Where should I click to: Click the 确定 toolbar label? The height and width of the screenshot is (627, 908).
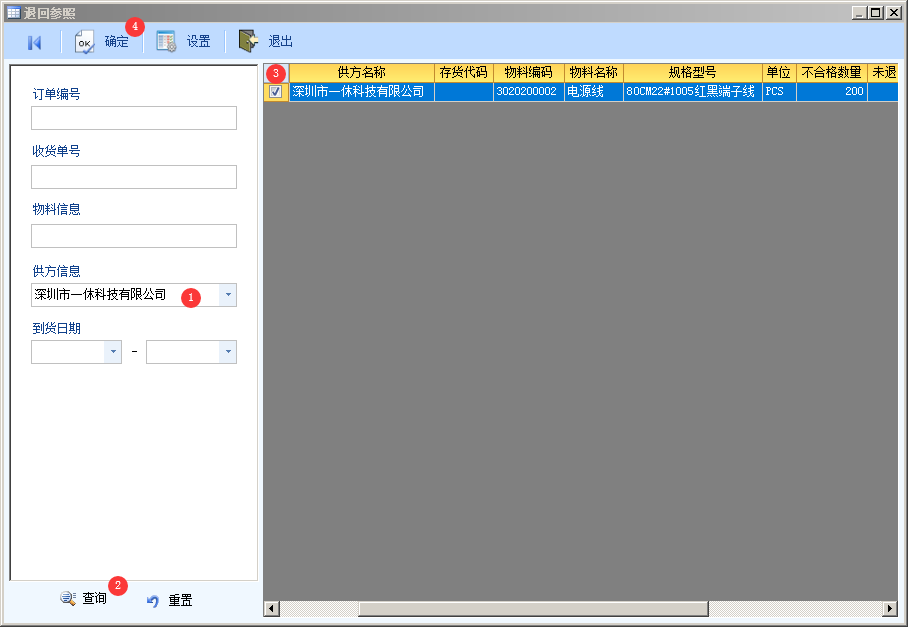coord(116,42)
